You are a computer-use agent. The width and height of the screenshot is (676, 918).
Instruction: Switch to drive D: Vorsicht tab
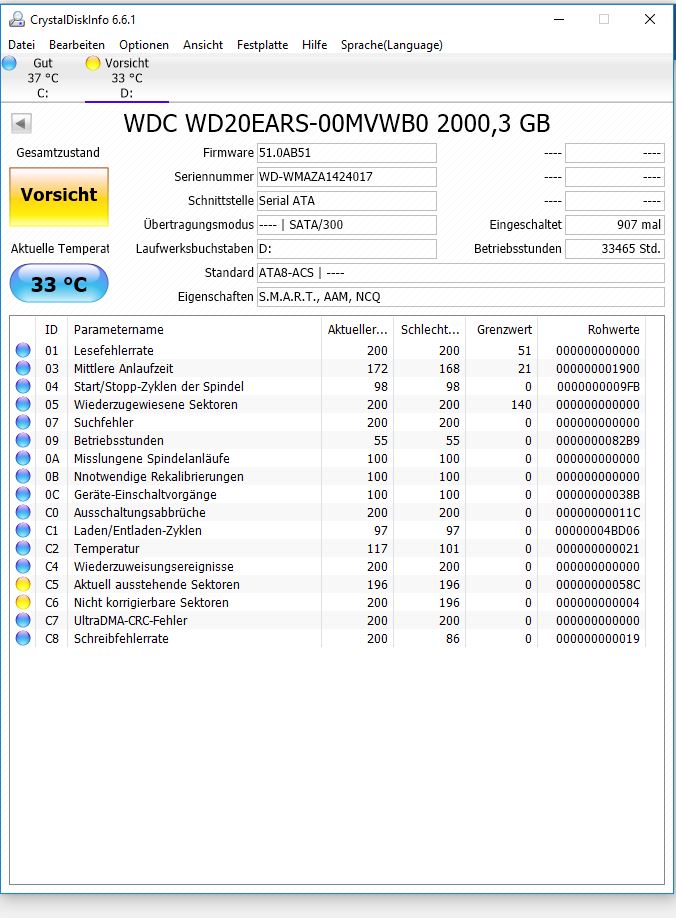126,78
